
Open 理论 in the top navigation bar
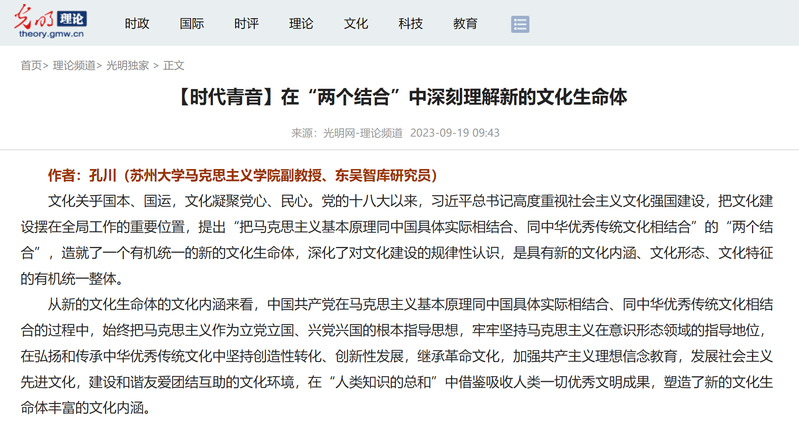(301, 23)
